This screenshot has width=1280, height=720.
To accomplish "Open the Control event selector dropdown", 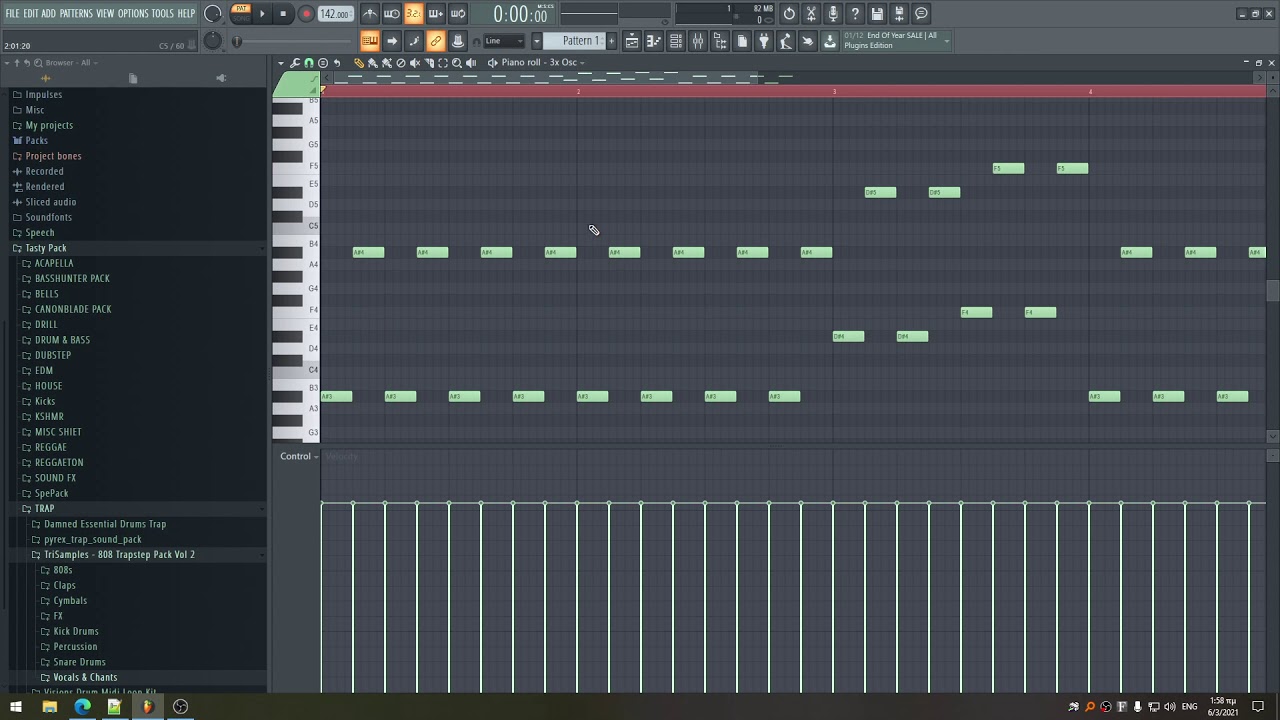I will click(299, 456).
